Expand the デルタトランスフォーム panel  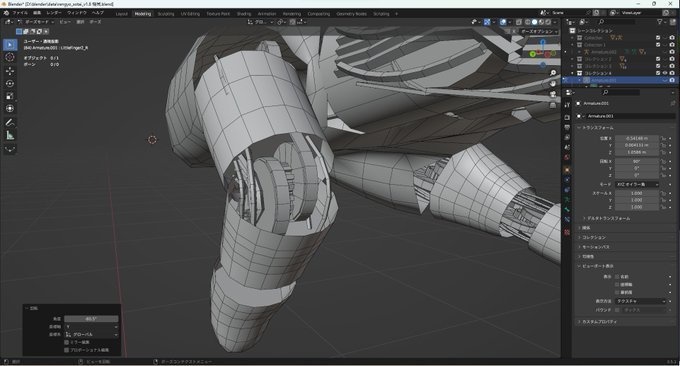(x=606, y=219)
